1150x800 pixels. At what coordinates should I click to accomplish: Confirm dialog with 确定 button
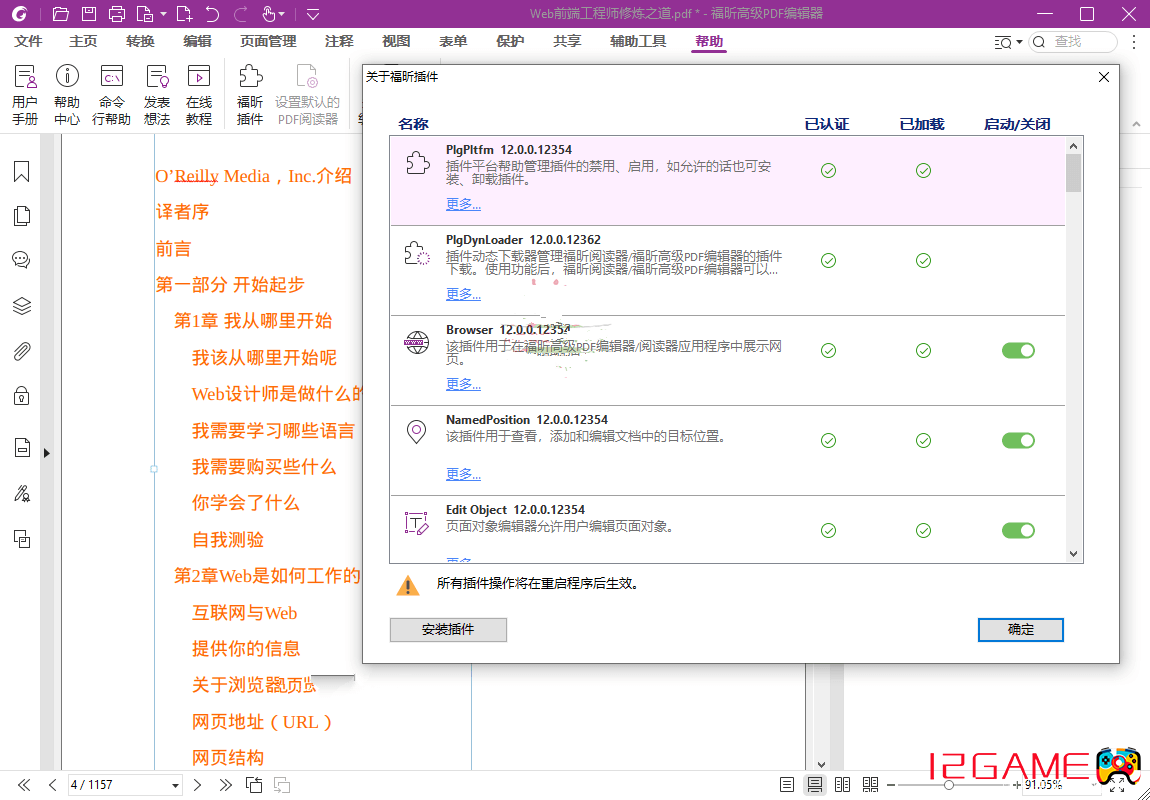coord(1020,630)
